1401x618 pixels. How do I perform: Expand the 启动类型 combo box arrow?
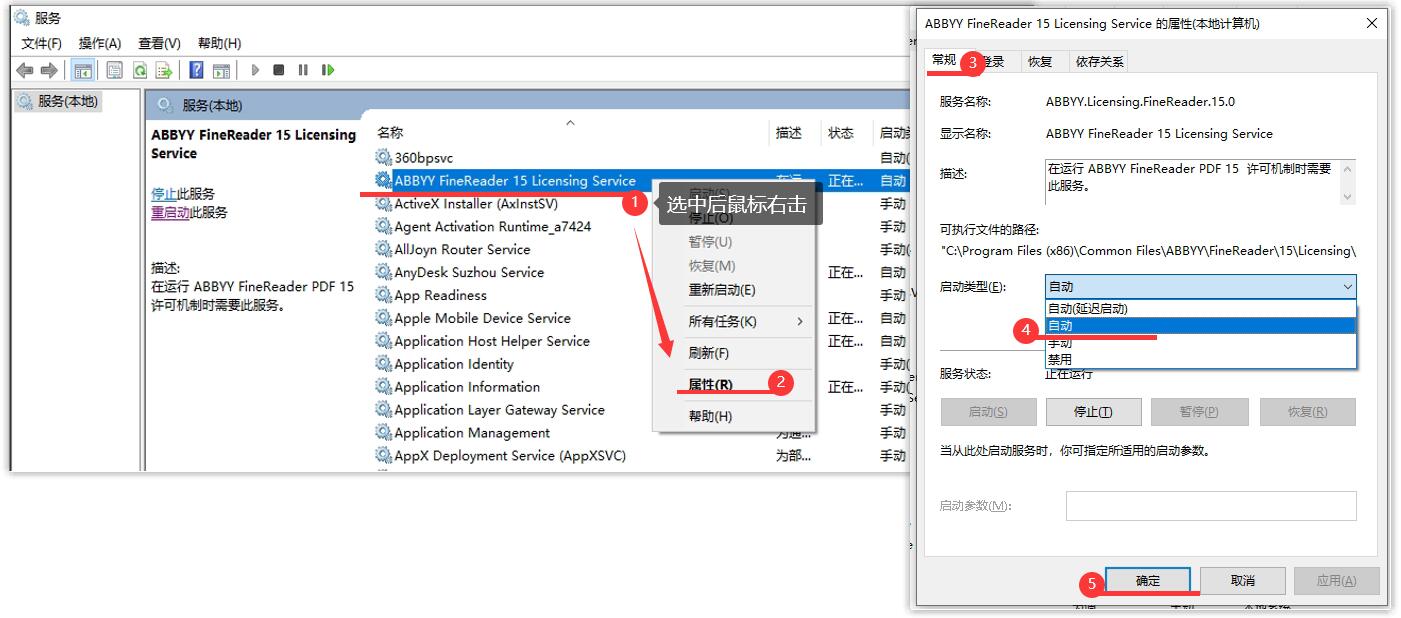[1346, 287]
